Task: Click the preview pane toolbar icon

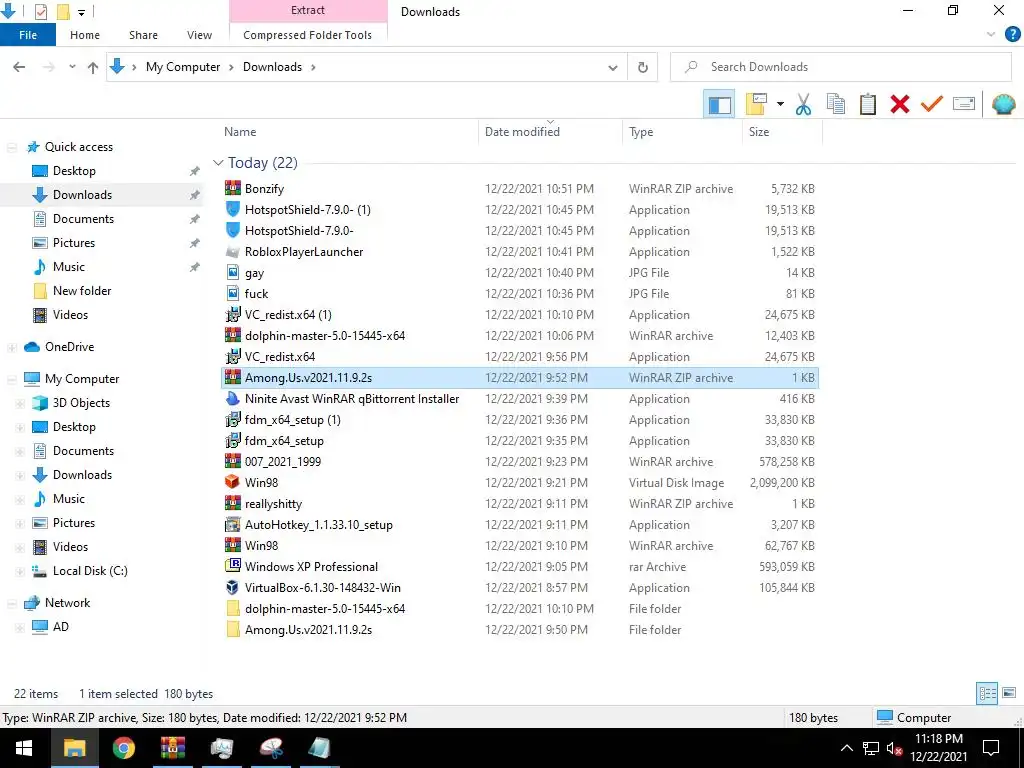Action: point(719,104)
